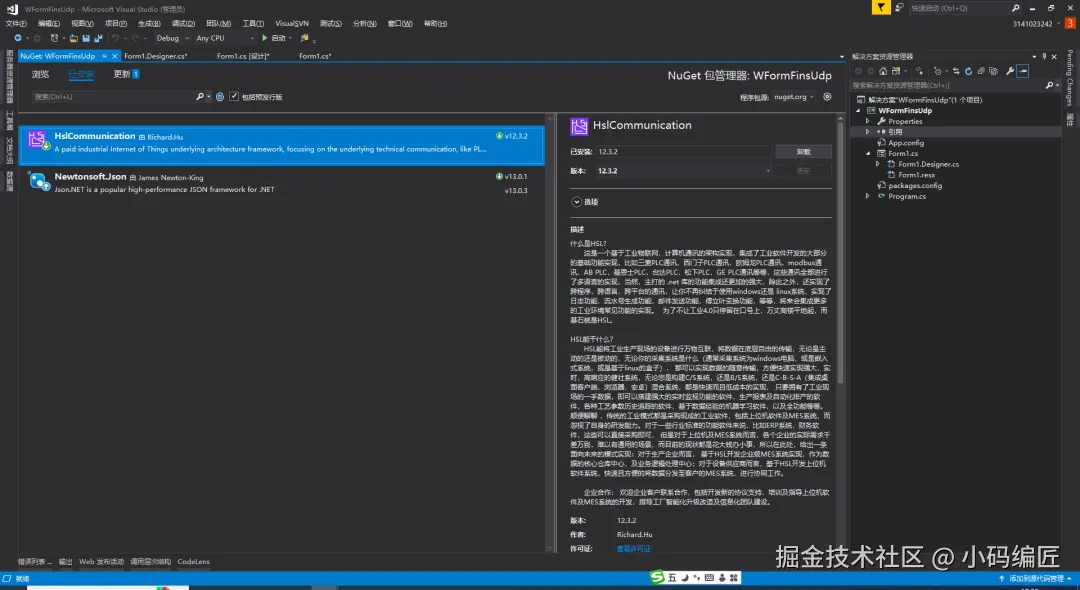Click the Sogou input method icon
This screenshot has height=590, width=1080.
coord(658,577)
